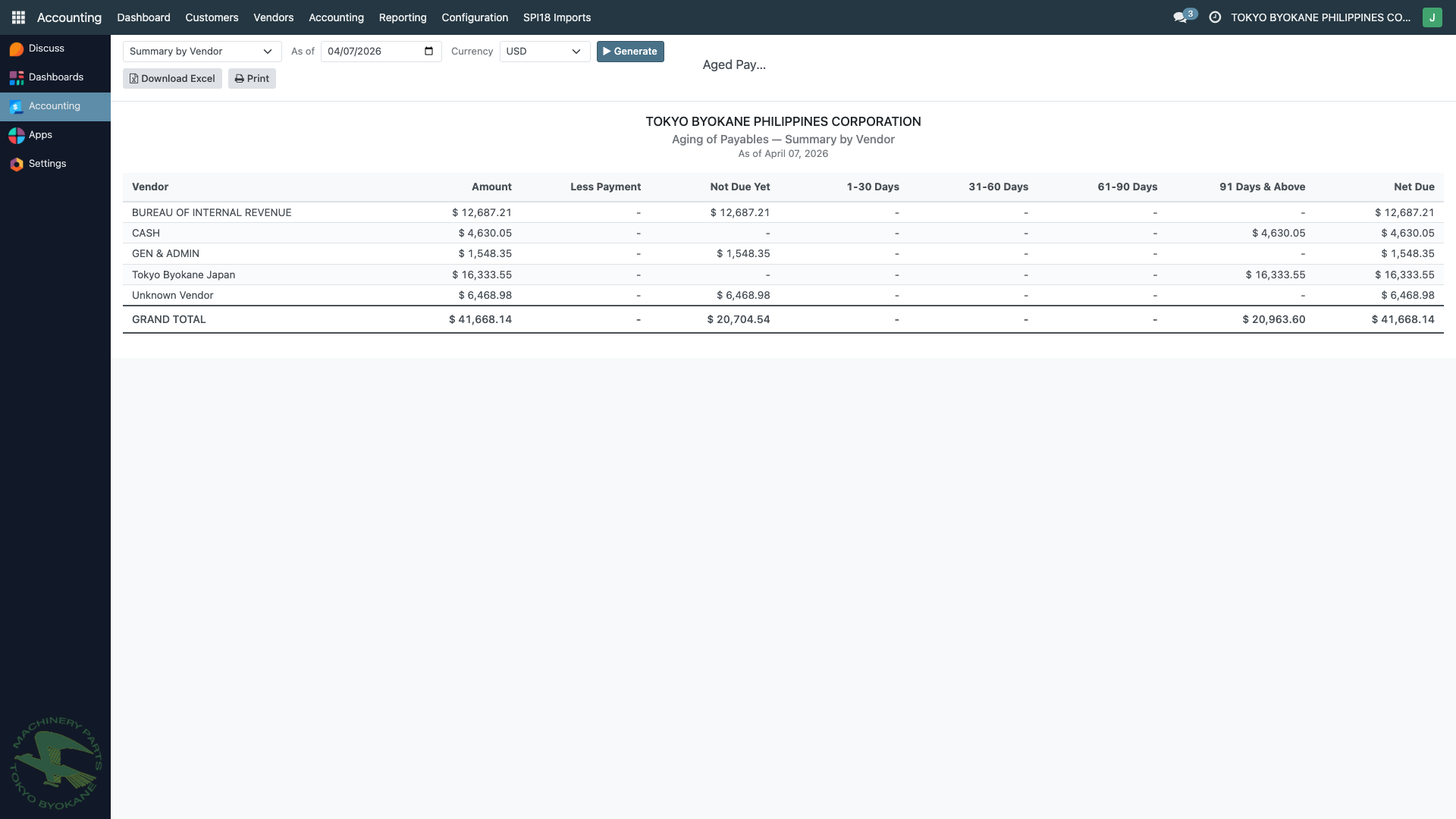Open the Reporting menu
The width and height of the screenshot is (1456, 819).
click(x=403, y=17)
